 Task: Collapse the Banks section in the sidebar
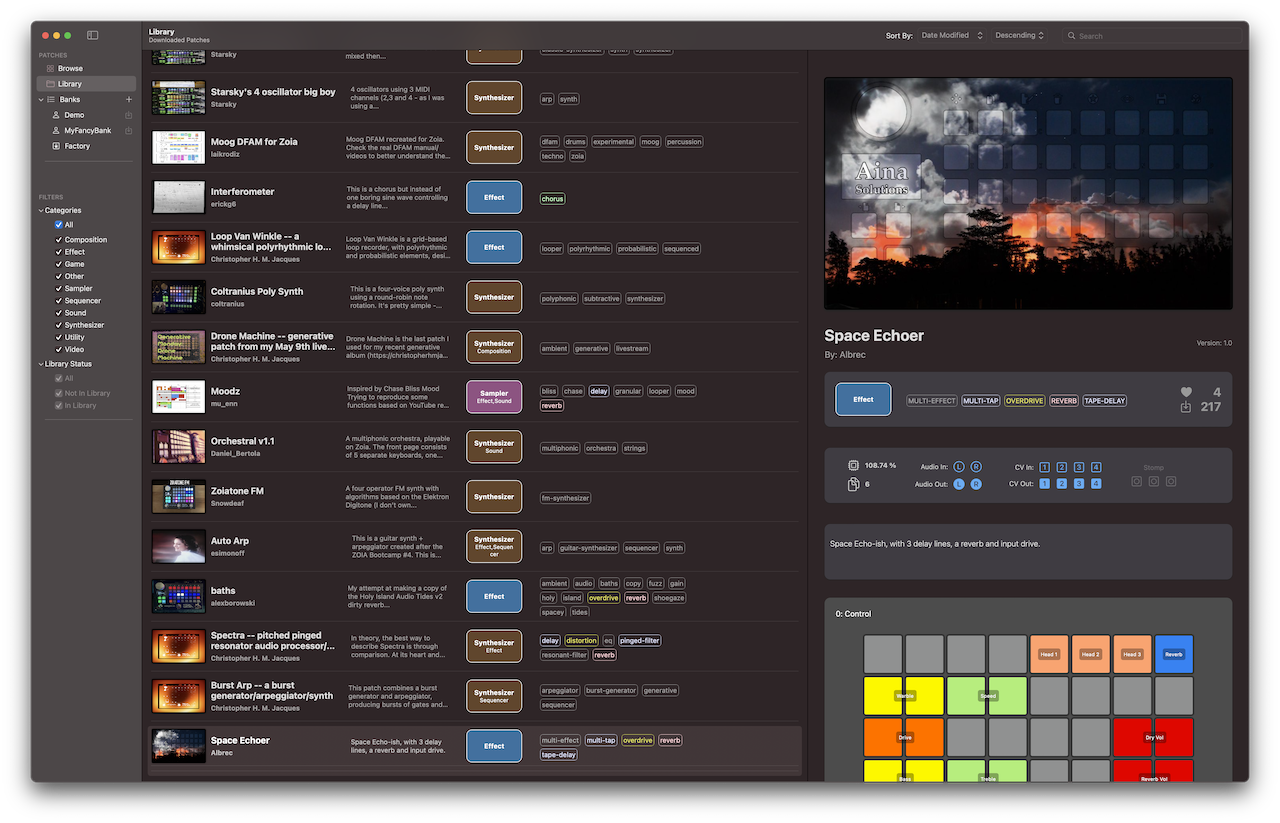(x=41, y=99)
